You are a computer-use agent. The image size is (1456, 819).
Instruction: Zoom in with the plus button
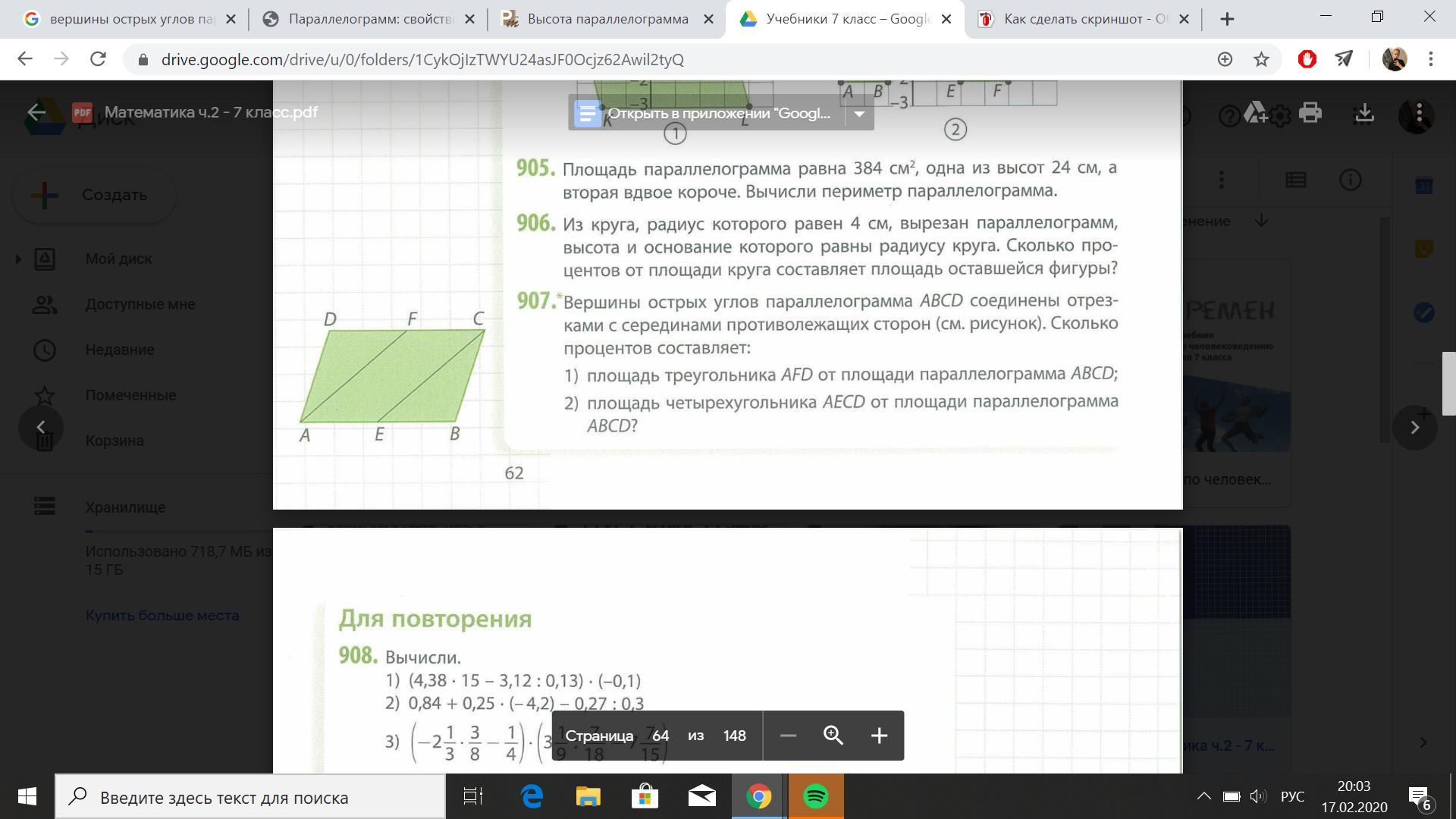point(879,736)
